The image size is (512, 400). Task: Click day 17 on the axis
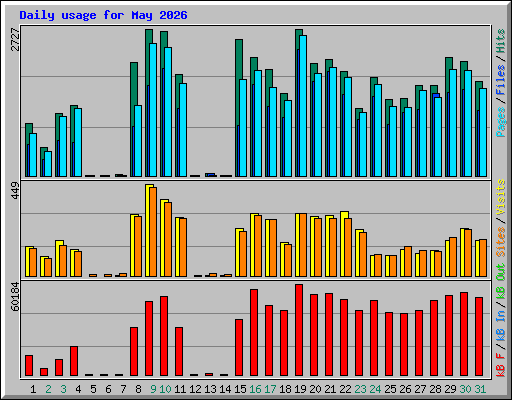(270, 389)
